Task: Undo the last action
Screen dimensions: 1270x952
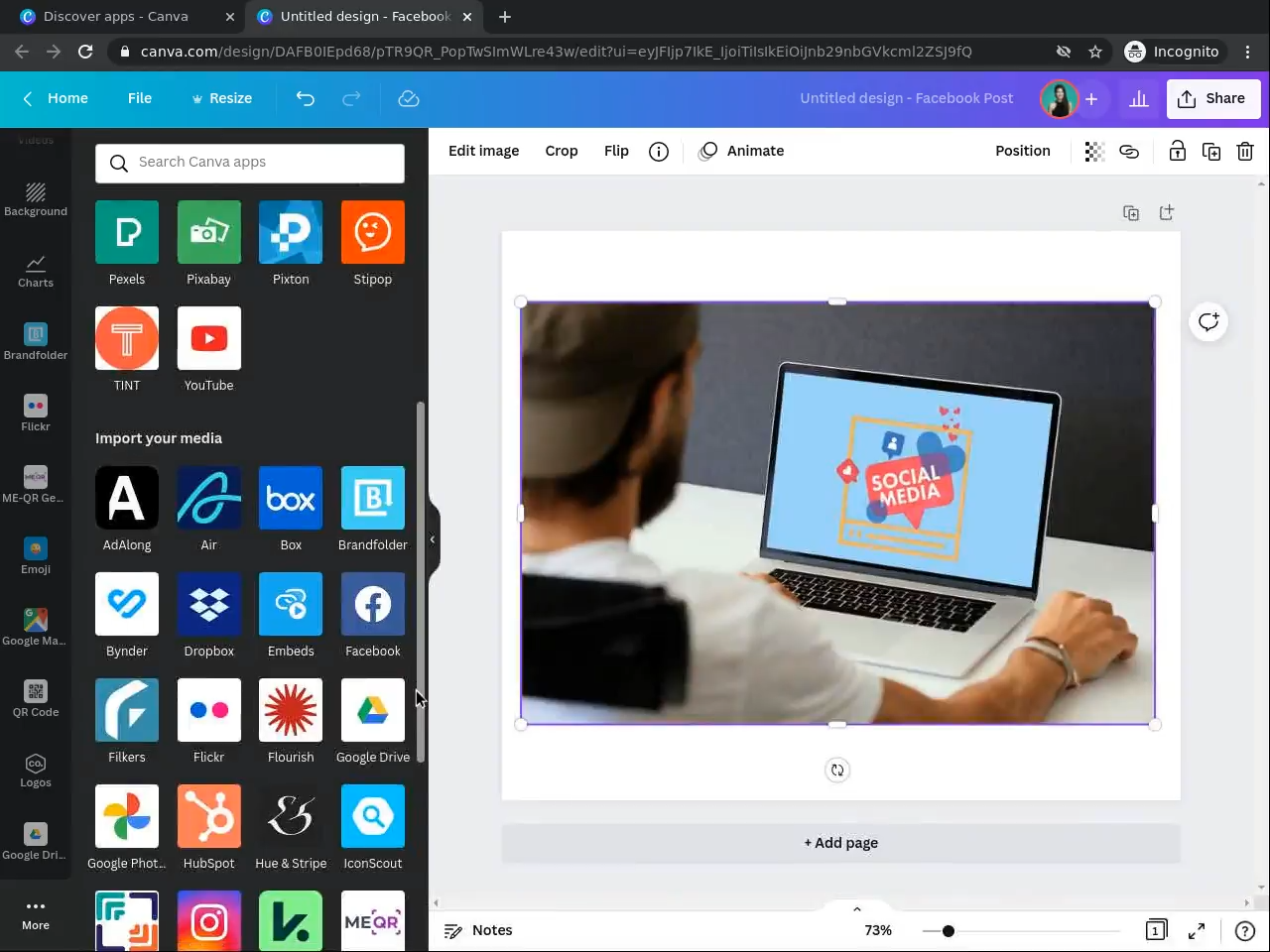Action: pos(306,98)
